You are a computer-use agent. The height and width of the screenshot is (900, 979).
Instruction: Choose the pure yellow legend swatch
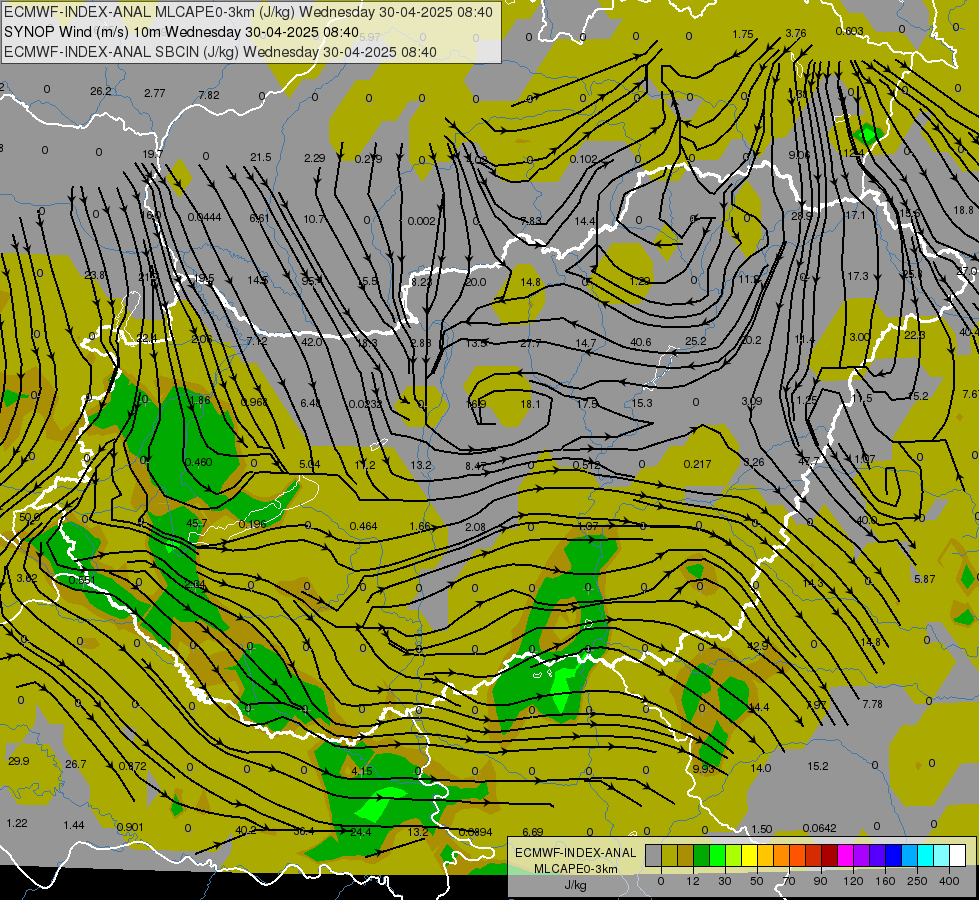749,856
